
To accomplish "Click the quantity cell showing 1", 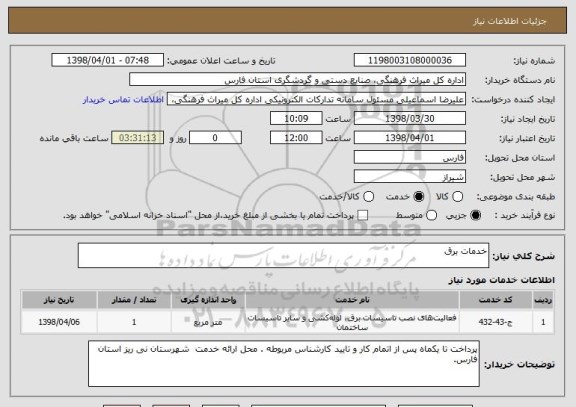I will coord(134,322).
